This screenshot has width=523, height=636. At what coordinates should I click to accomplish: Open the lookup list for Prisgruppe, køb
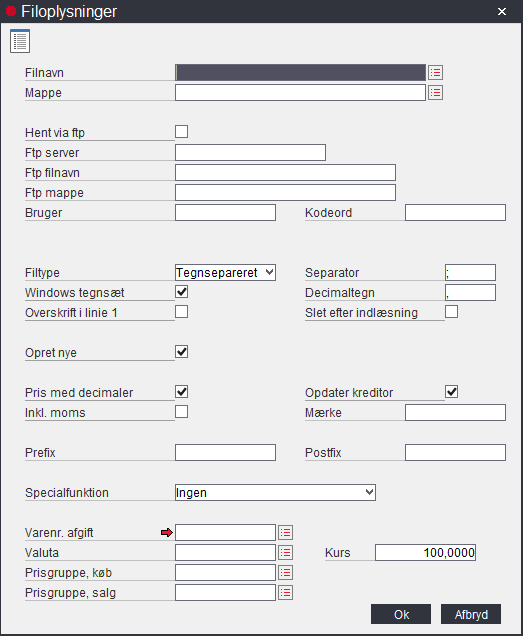click(x=286, y=573)
